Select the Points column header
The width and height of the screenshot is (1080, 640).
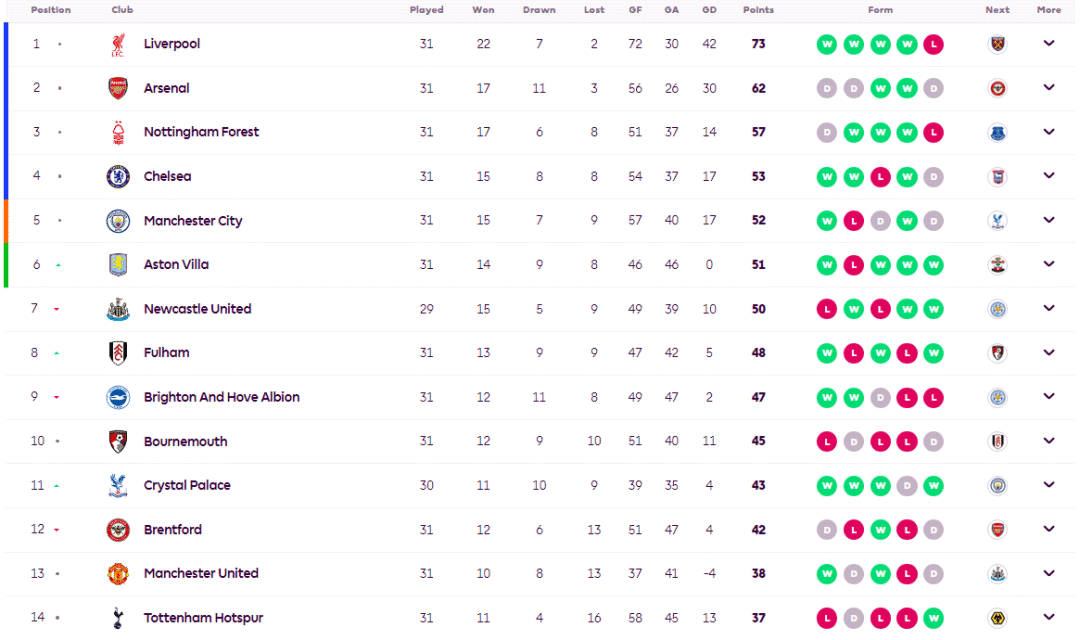(x=758, y=10)
